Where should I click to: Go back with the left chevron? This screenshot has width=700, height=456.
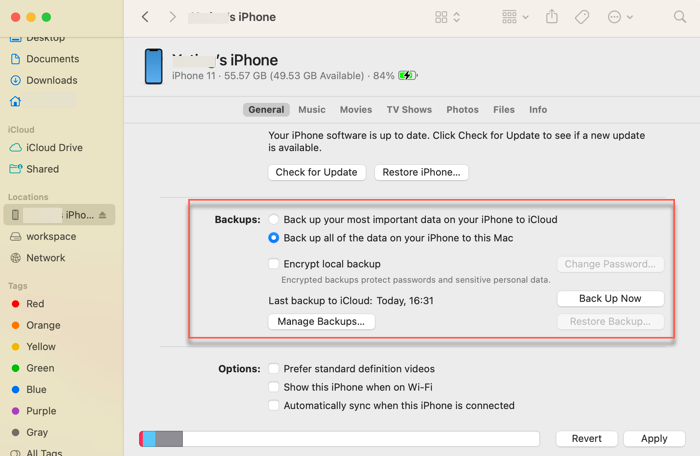click(145, 17)
